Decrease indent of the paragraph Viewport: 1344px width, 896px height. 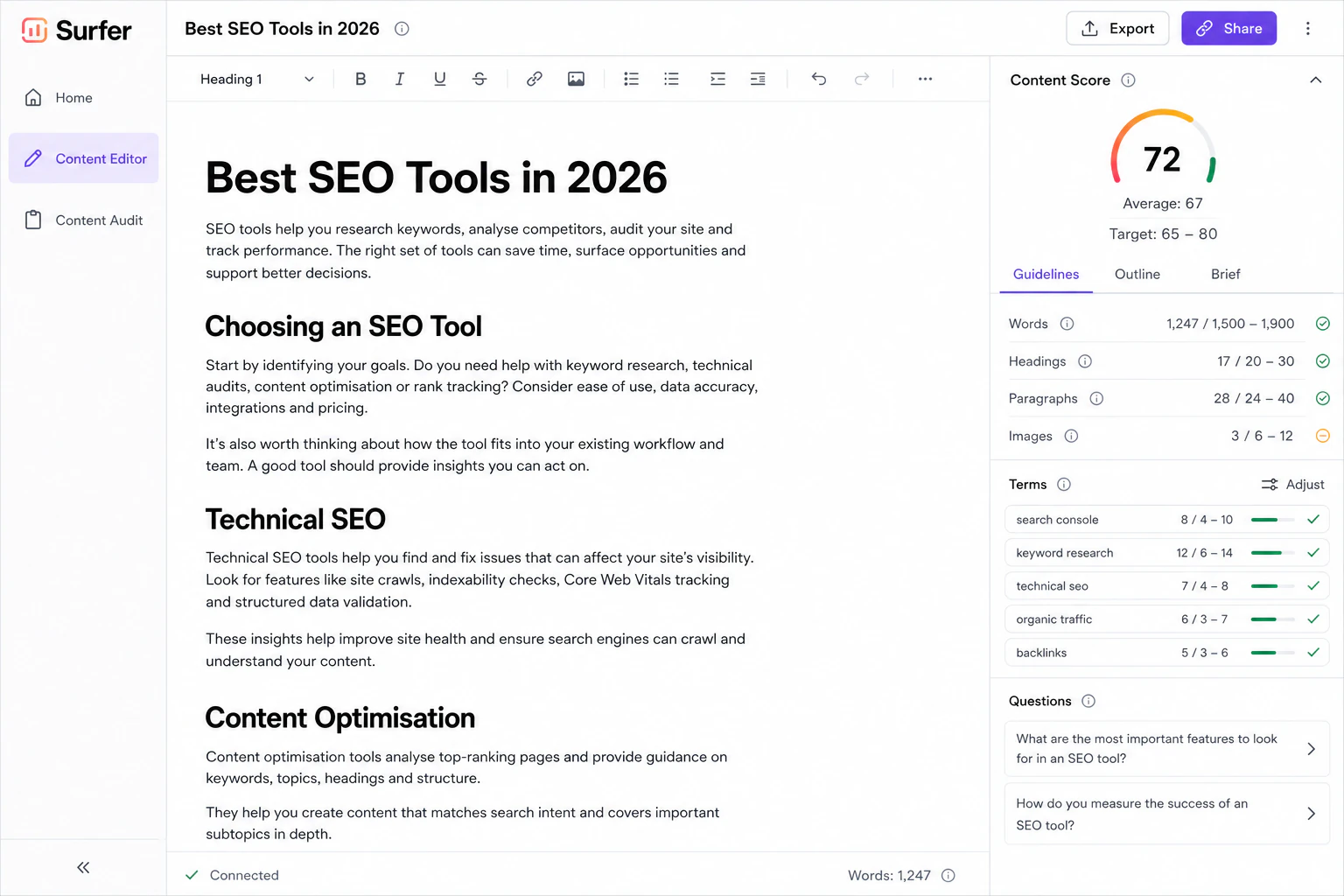pyautogui.click(x=758, y=79)
